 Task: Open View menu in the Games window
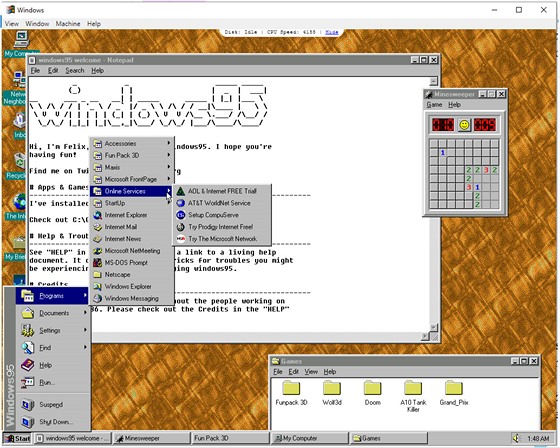point(311,372)
